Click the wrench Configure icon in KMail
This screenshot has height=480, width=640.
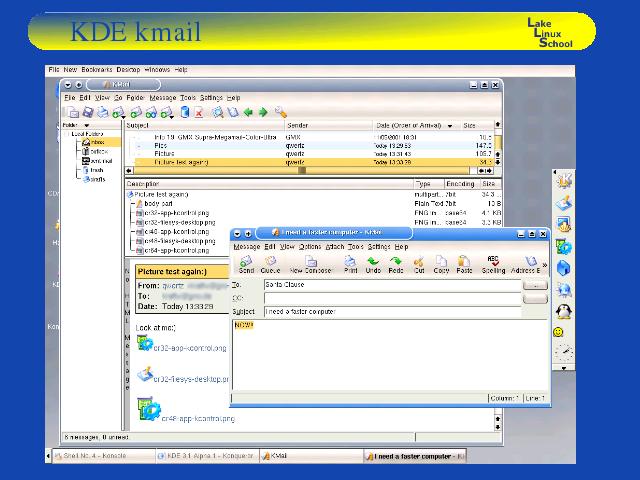pos(281,112)
